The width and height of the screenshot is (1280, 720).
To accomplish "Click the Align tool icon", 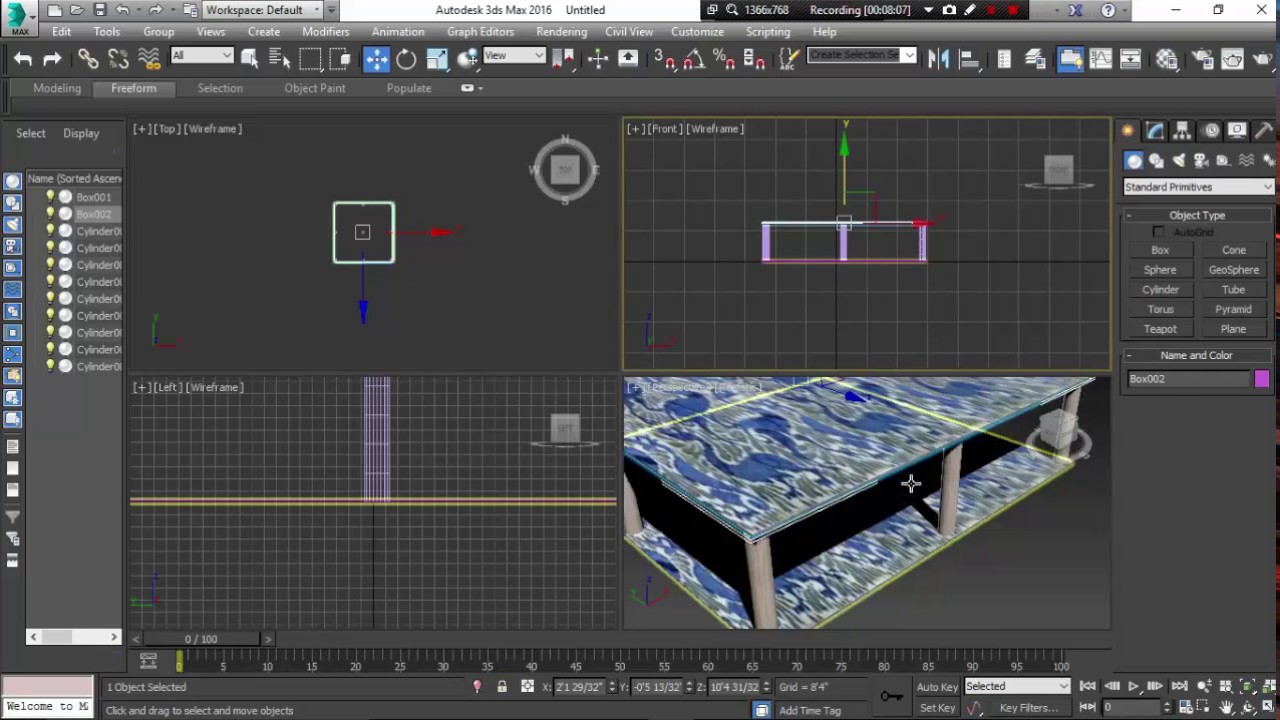I will coord(968,59).
